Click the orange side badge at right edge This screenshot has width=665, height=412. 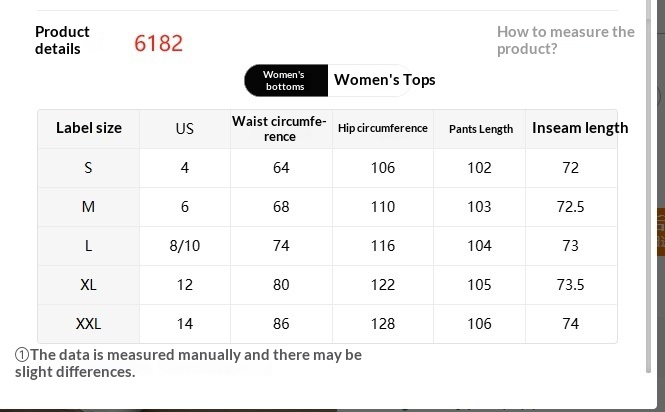[660, 231]
